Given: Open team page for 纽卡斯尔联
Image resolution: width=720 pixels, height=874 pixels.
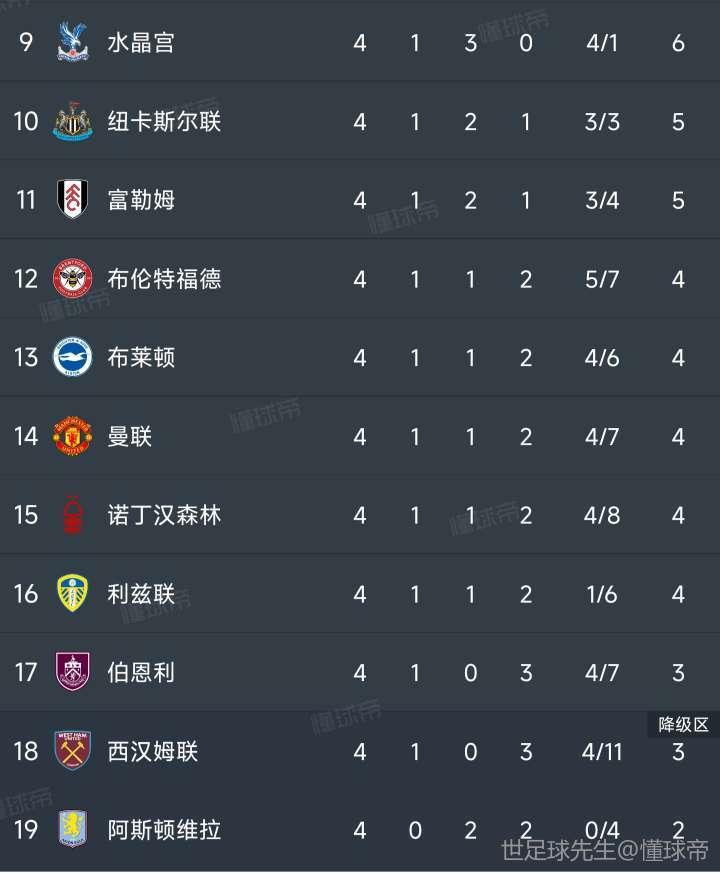Looking at the screenshot, I should click(164, 122).
